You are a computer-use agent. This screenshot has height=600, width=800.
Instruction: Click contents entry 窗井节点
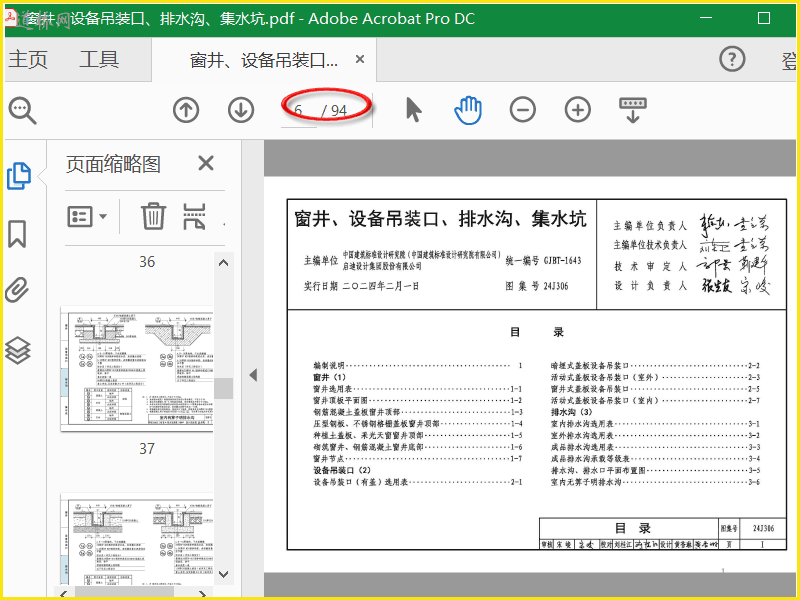[329, 459]
